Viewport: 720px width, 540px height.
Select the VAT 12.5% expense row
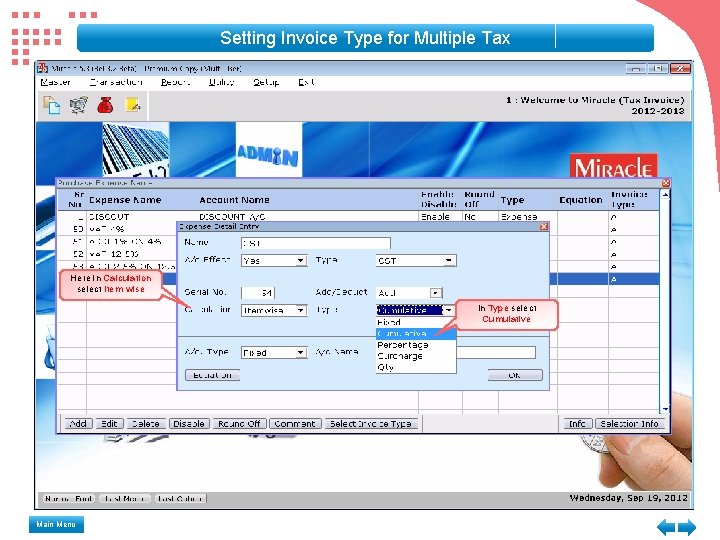click(x=114, y=254)
